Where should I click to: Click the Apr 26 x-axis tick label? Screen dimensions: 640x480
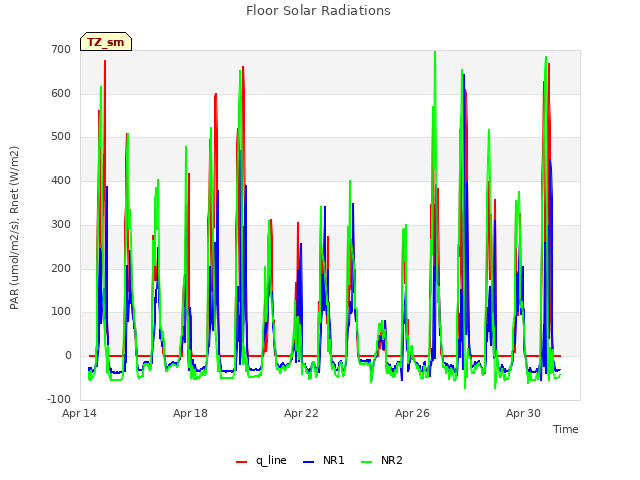tap(412, 413)
